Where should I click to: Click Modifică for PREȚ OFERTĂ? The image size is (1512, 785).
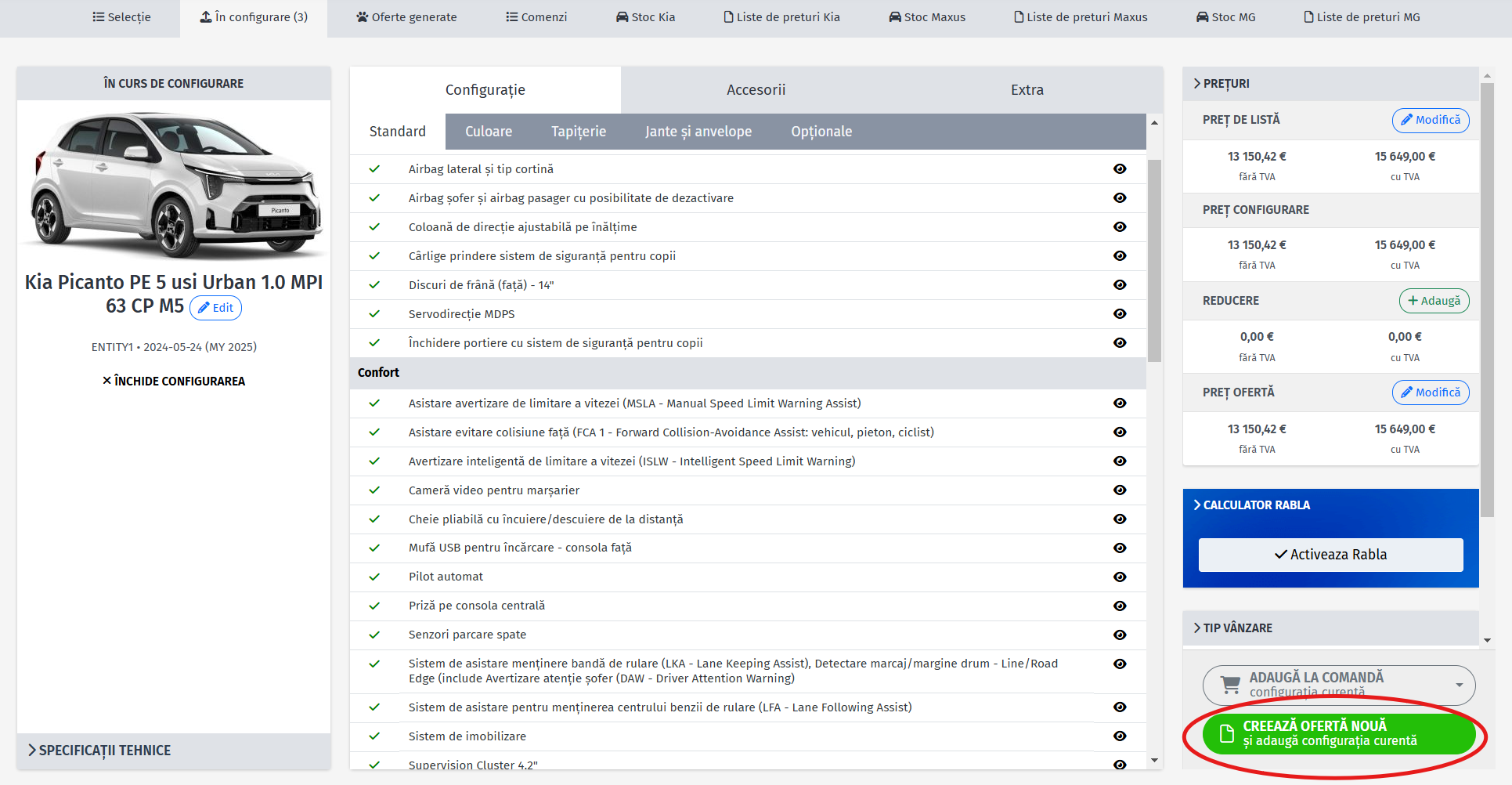[1431, 392]
